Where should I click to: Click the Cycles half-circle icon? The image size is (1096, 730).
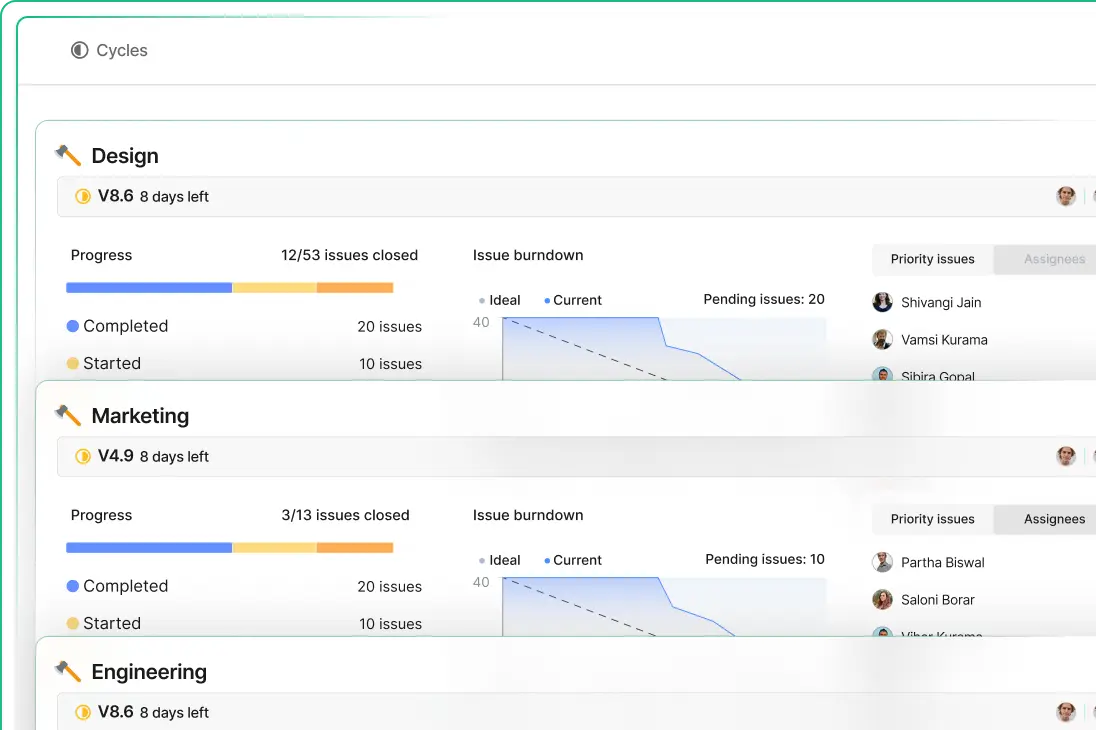click(x=80, y=50)
